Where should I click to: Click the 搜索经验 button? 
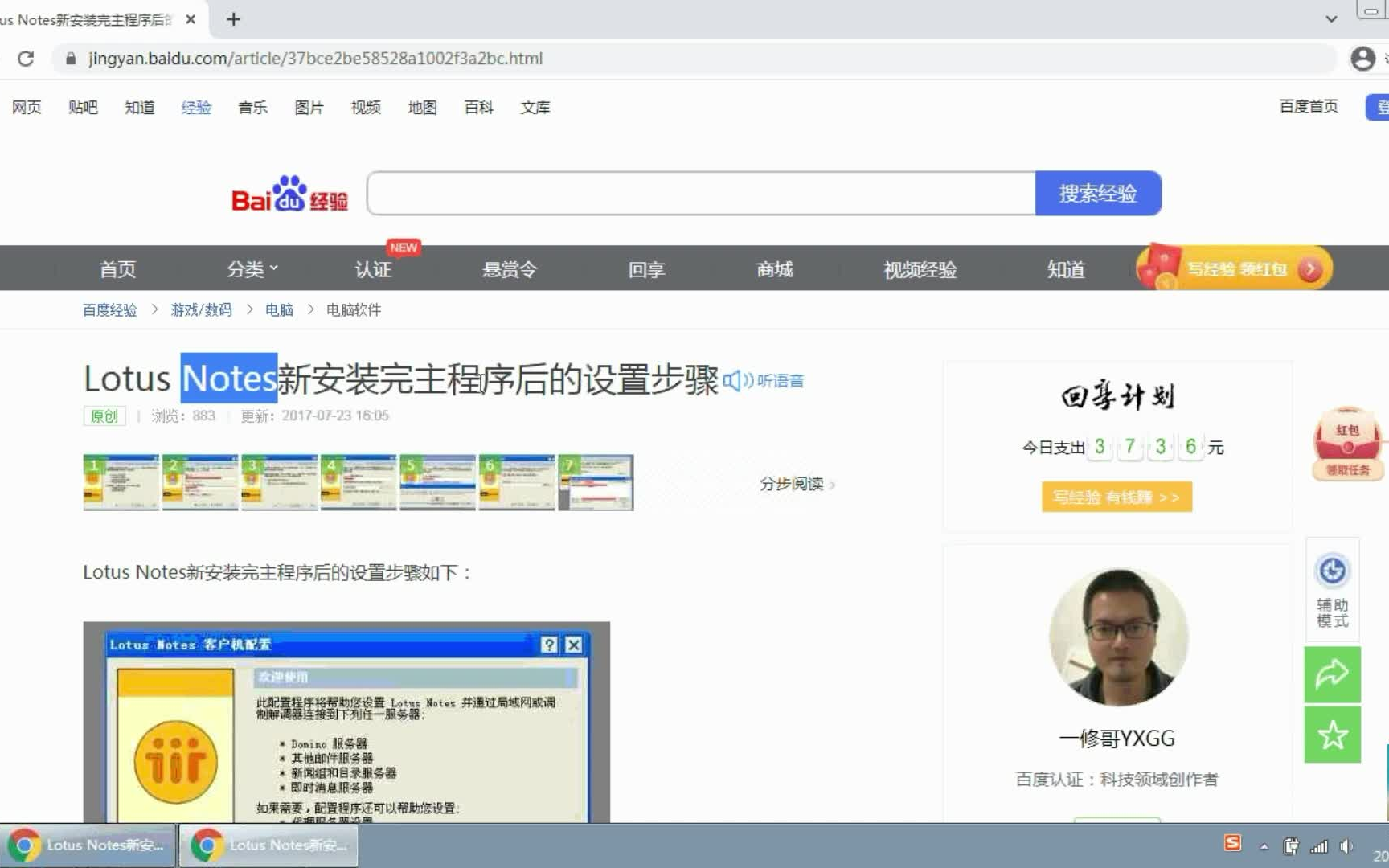1098,193
